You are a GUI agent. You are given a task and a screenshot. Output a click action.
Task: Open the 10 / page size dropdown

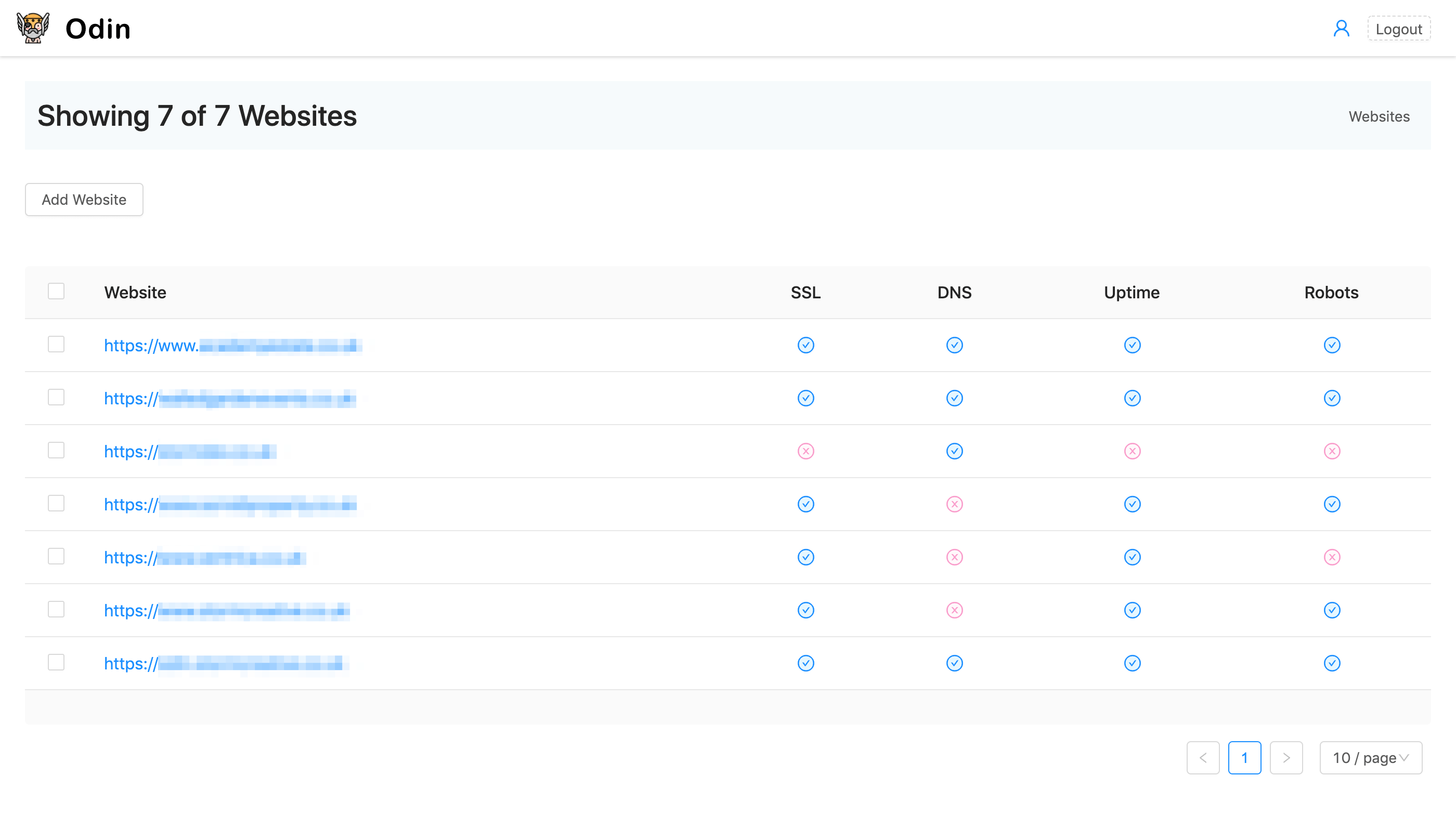tap(1370, 758)
